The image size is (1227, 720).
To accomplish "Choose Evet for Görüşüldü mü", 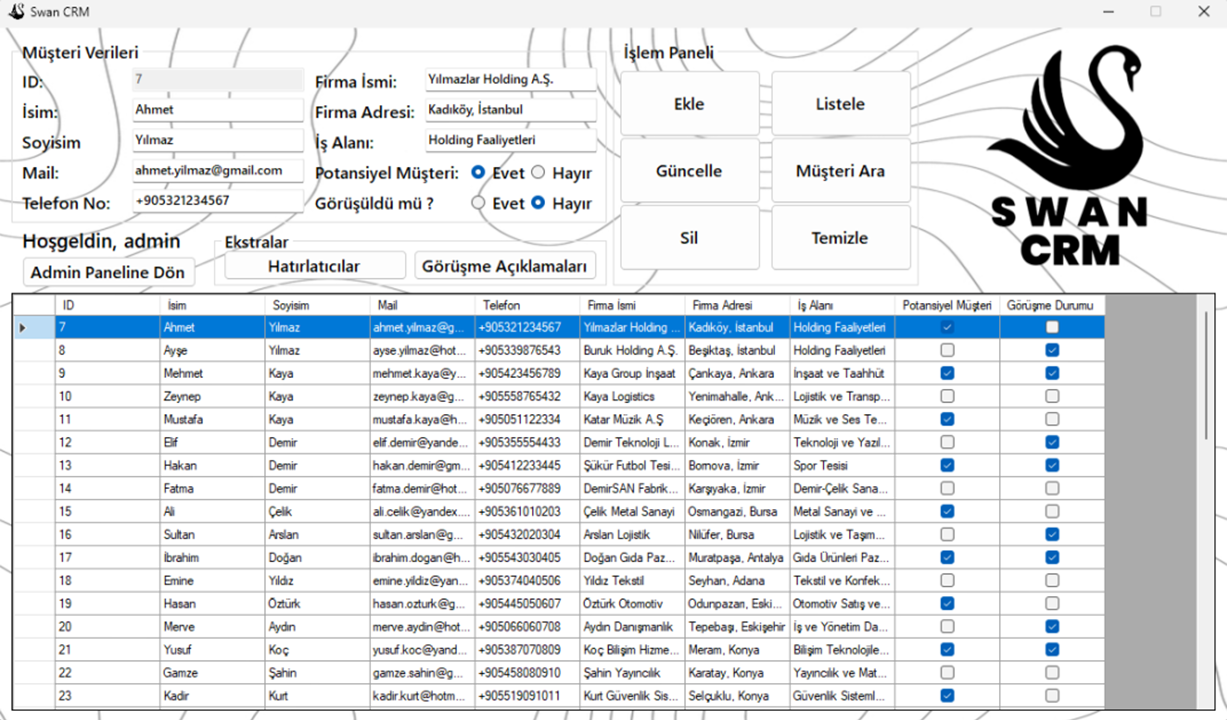I will coord(479,203).
